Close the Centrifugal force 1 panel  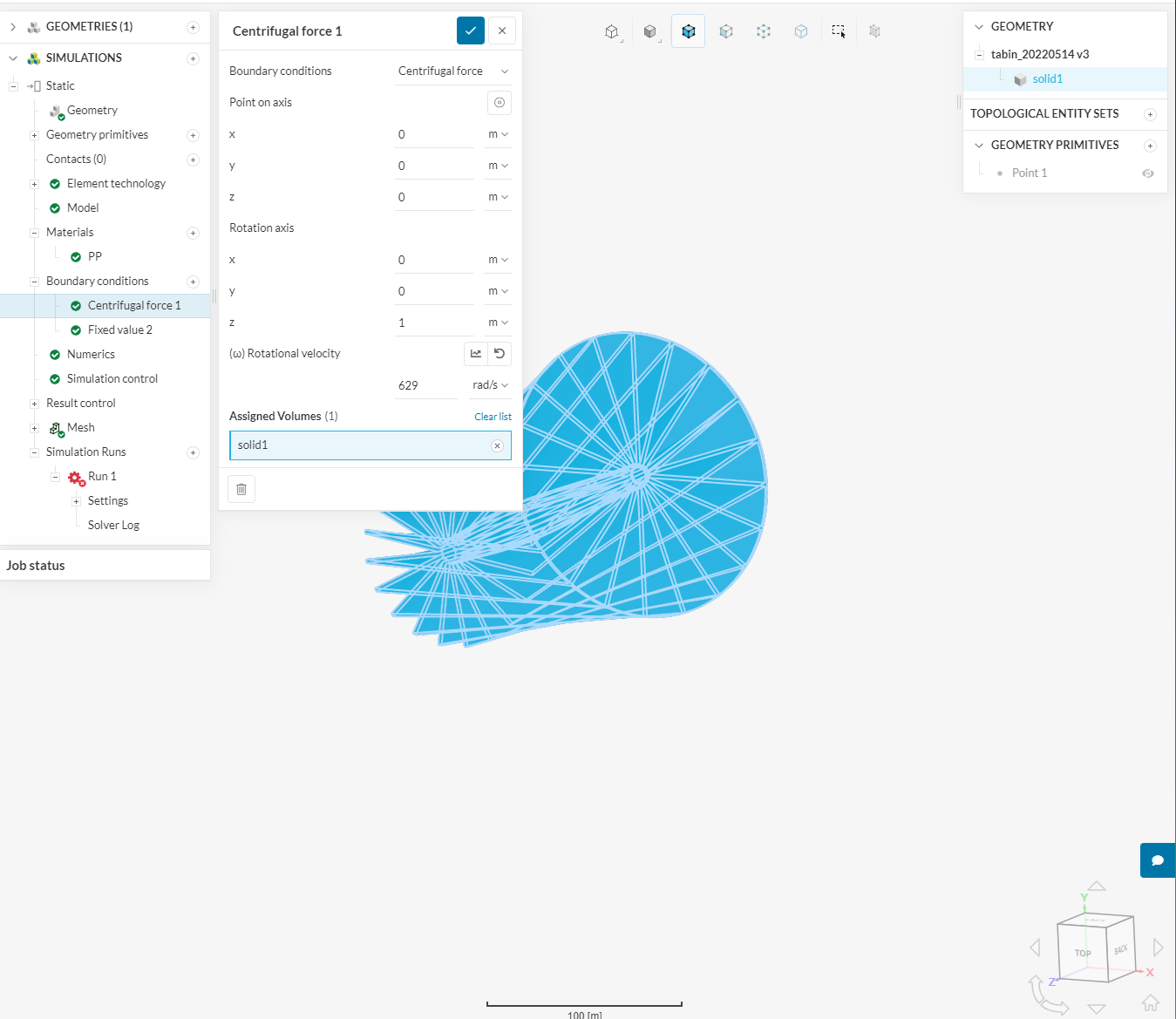click(x=502, y=31)
